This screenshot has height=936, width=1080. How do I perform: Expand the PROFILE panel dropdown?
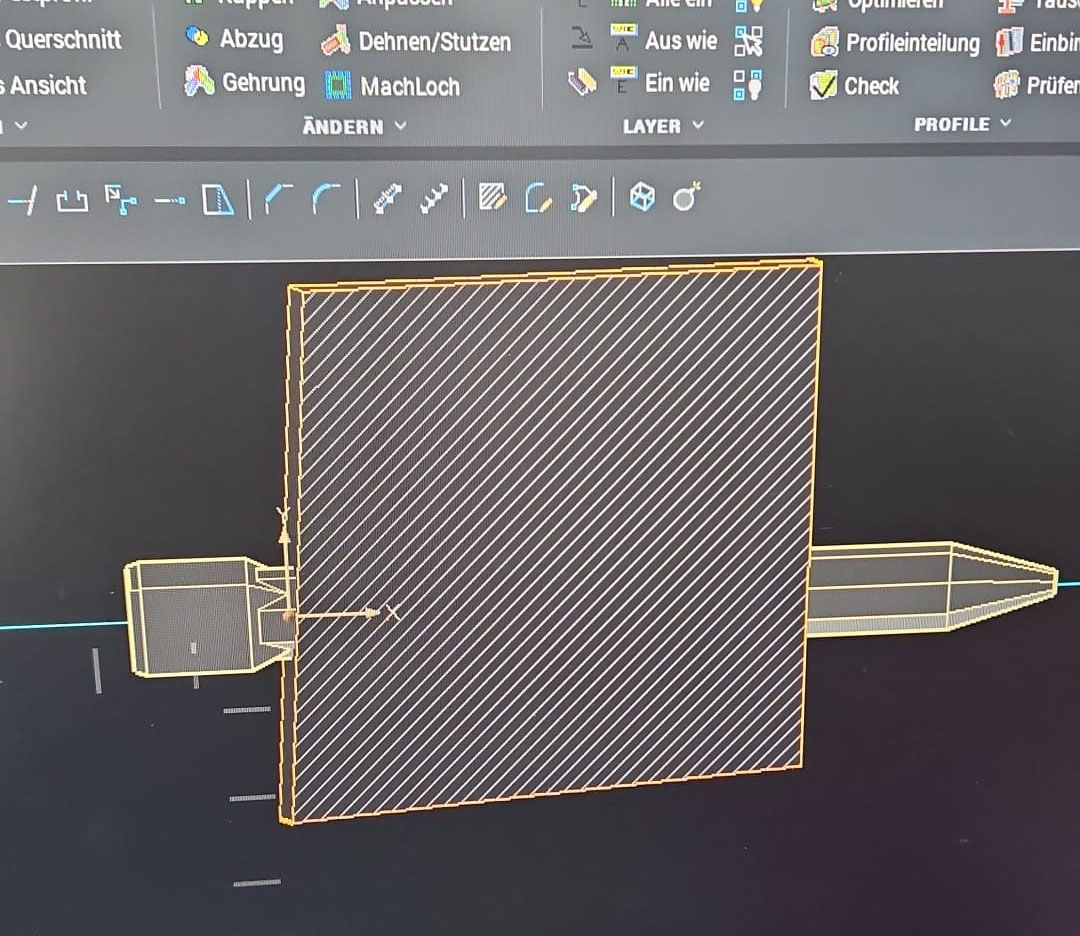1005,124
